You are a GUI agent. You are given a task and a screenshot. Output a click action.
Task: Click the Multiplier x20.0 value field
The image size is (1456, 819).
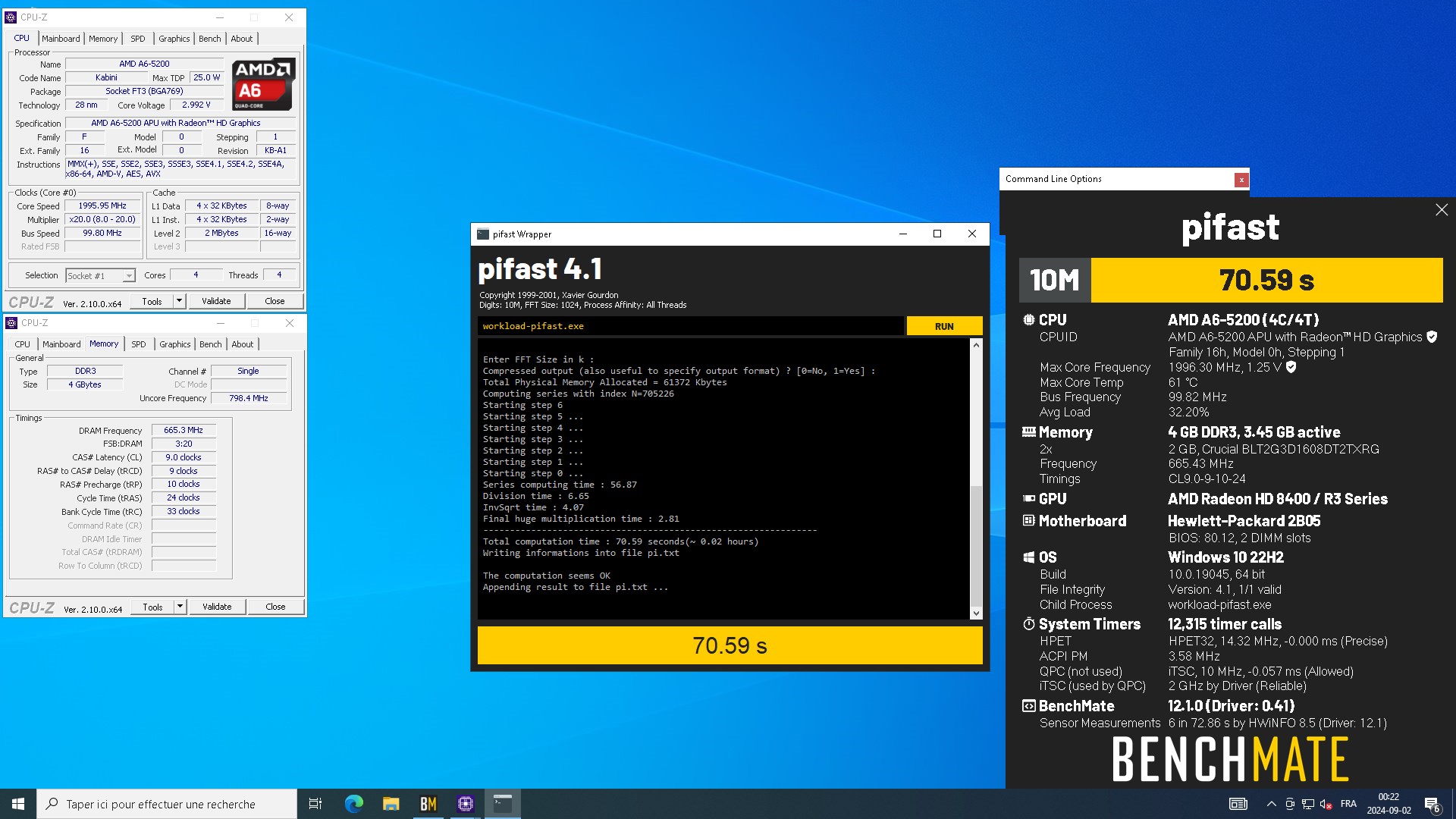point(102,219)
